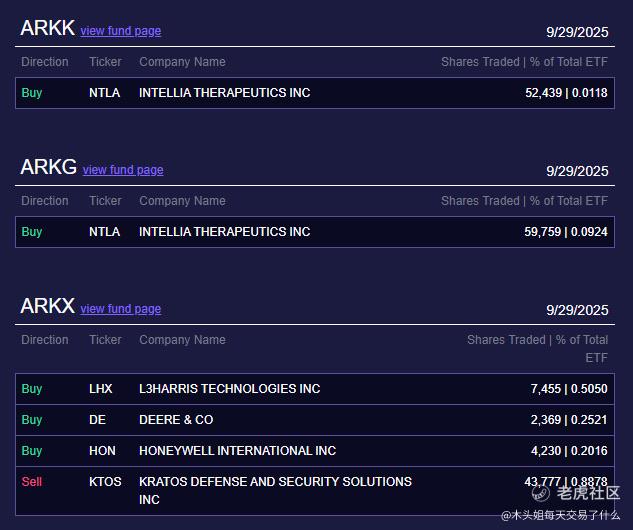The height and width of the screenshot is (530, 633).
Task: Select NTLA ticker in ARKK table
Action: (104, 93)
